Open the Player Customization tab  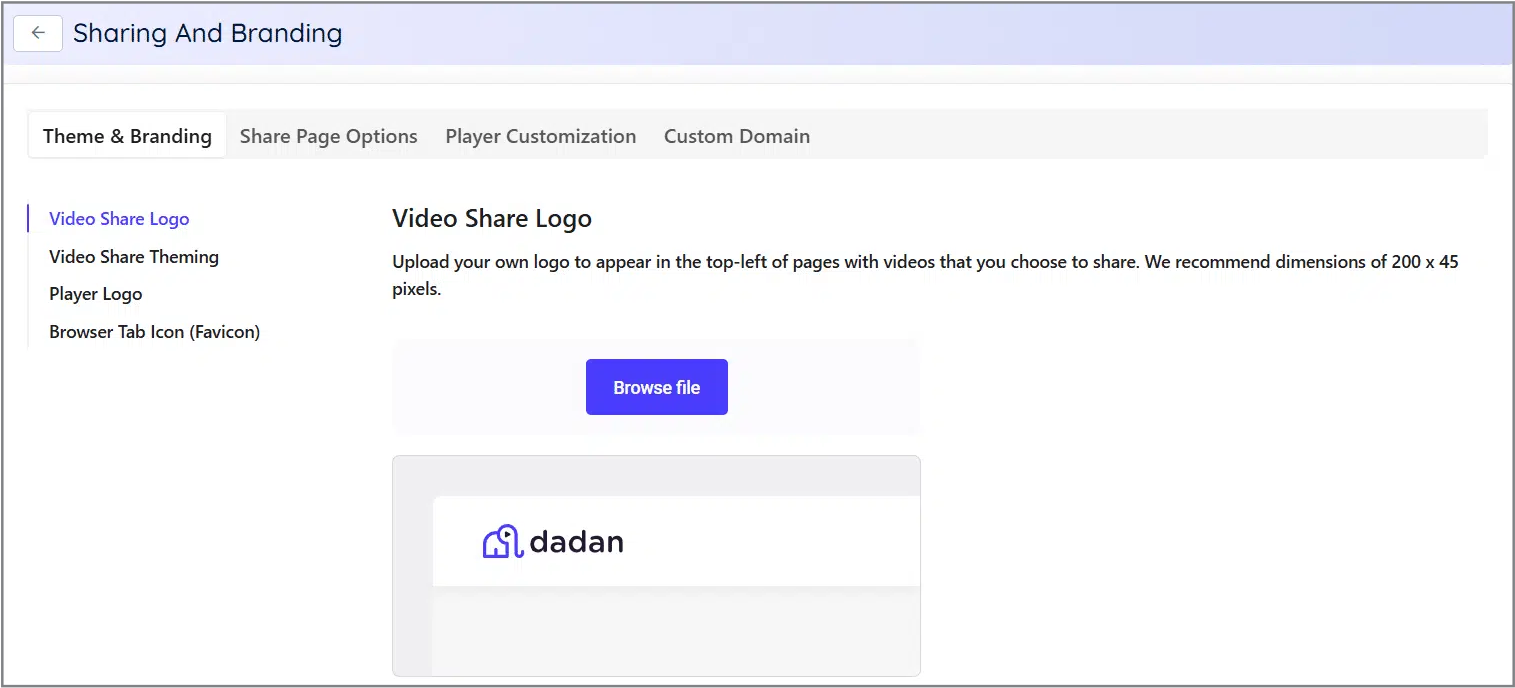540,135
